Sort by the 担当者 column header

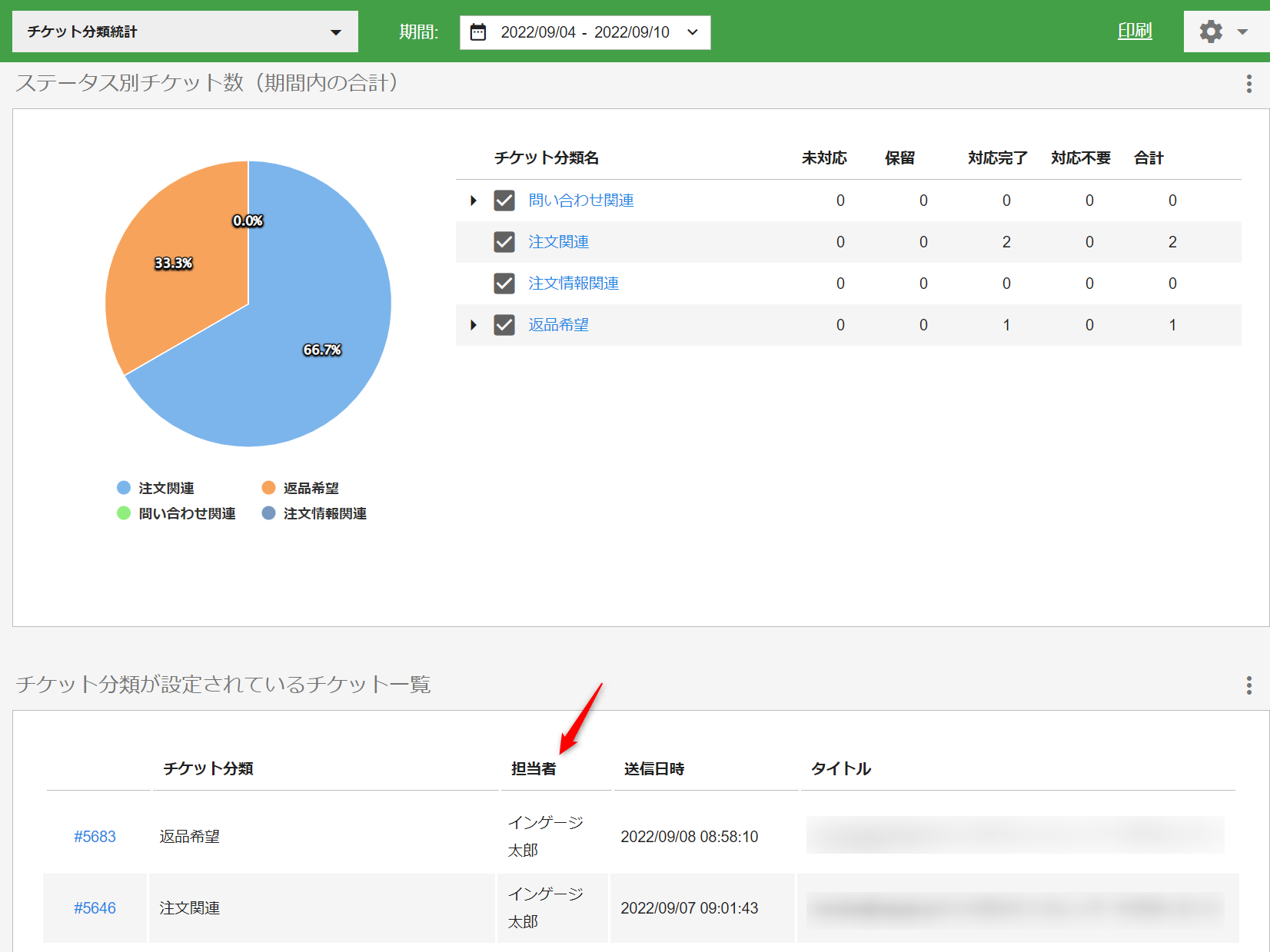coord(534,768)
